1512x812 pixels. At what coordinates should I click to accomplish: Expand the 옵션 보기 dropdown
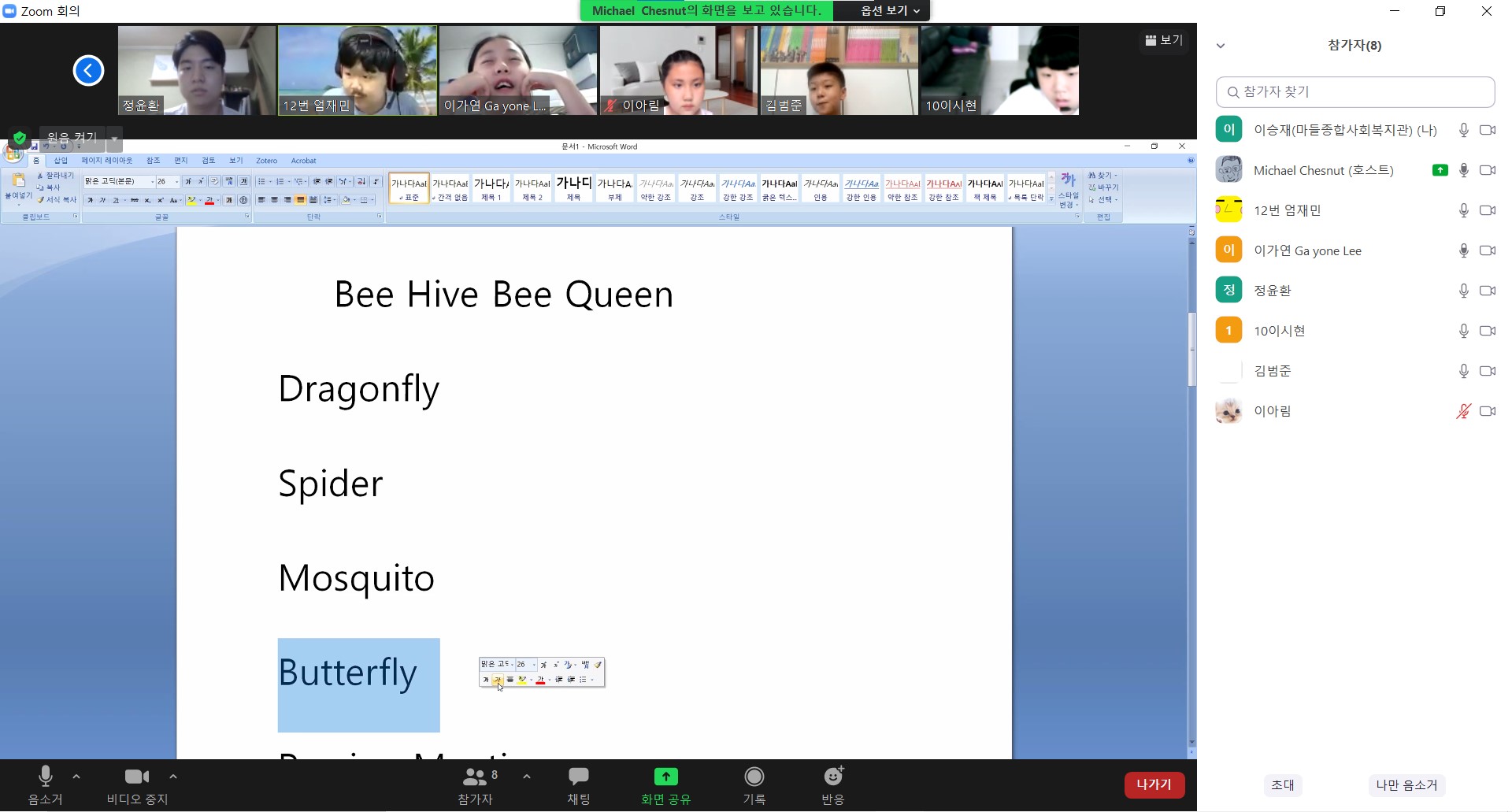pos(889,11)
